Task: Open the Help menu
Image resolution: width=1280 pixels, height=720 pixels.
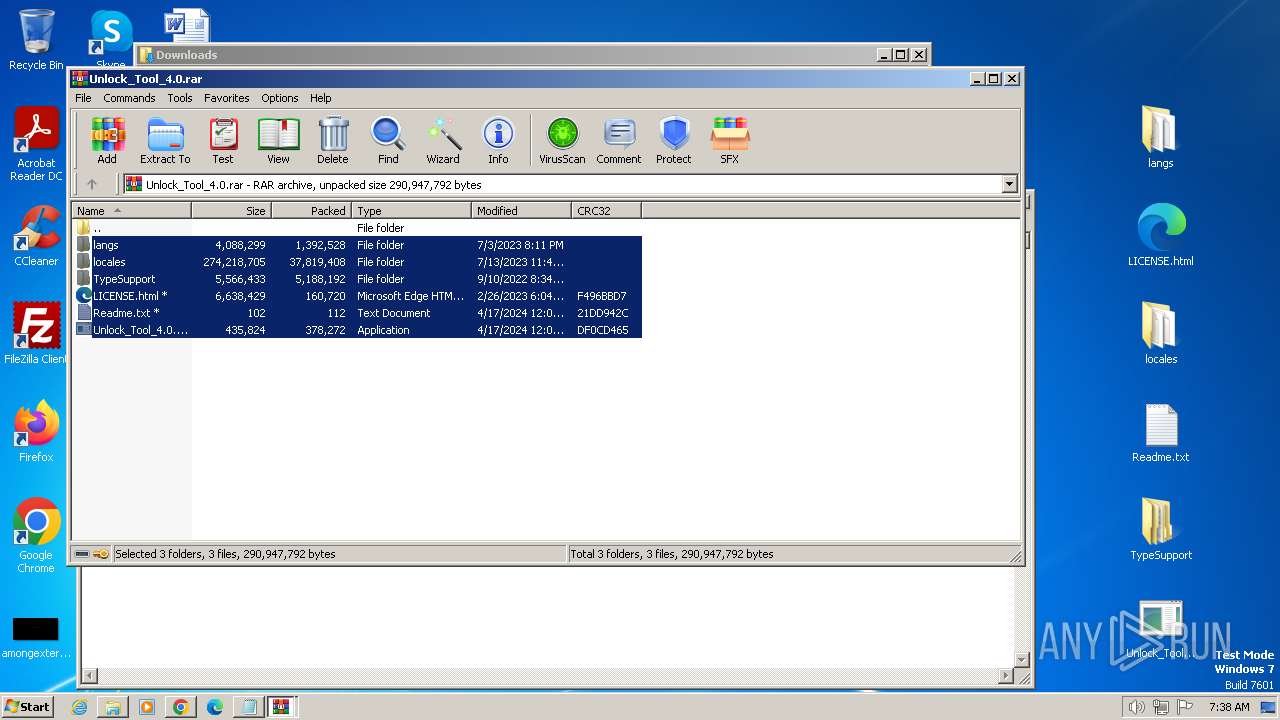Action: 320,98
